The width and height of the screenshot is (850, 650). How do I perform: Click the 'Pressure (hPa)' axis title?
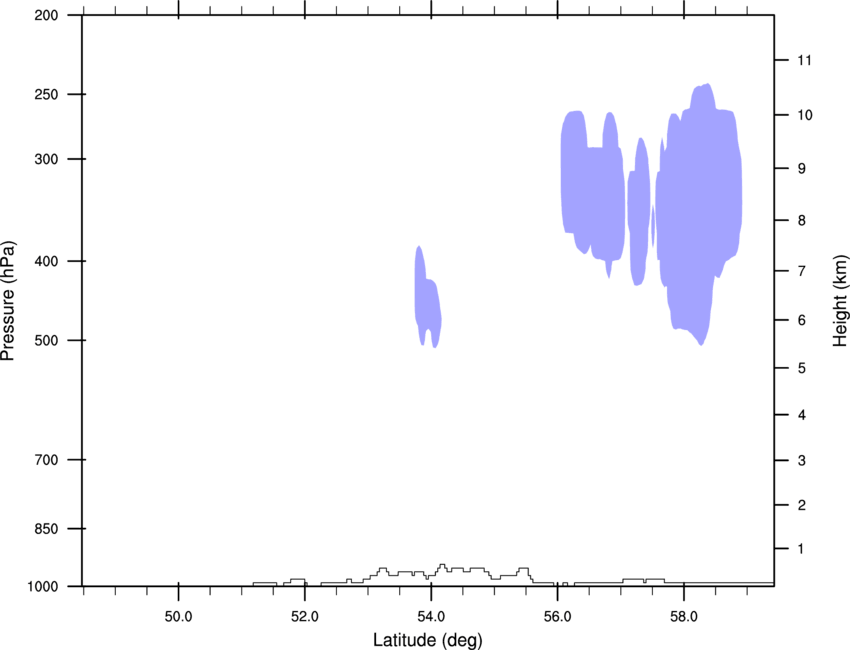tap(8, 301)
